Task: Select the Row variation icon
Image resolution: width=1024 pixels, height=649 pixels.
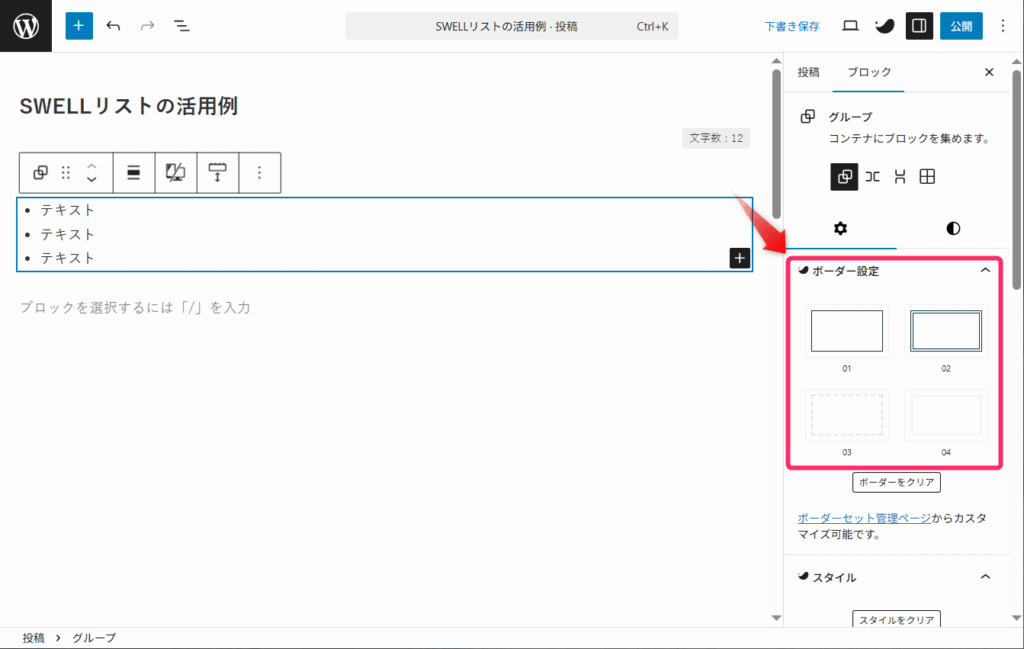Action: tap(872, 176)
